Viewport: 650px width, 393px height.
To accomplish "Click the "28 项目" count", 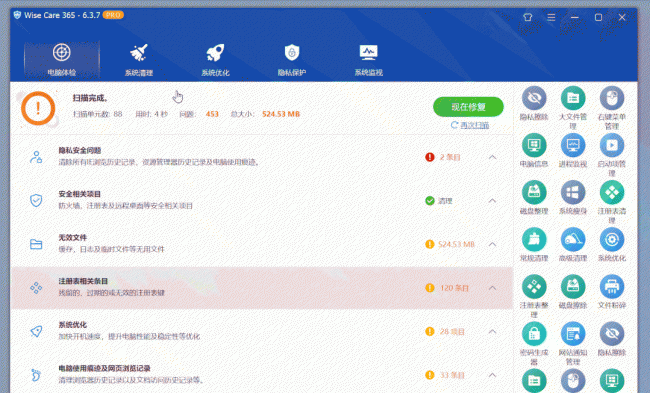I will (452, 331).
